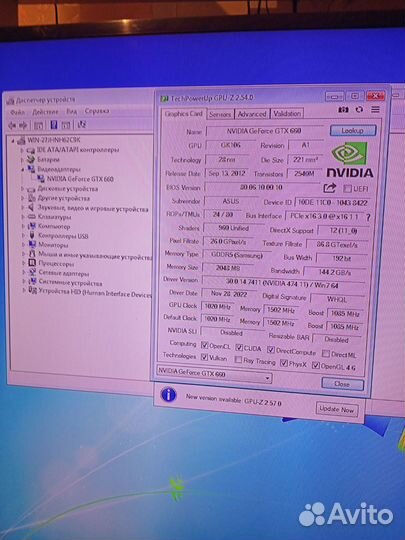Click the BIOS Version field
This screenshot has height=540, width=405.
(x=262, y=187)
